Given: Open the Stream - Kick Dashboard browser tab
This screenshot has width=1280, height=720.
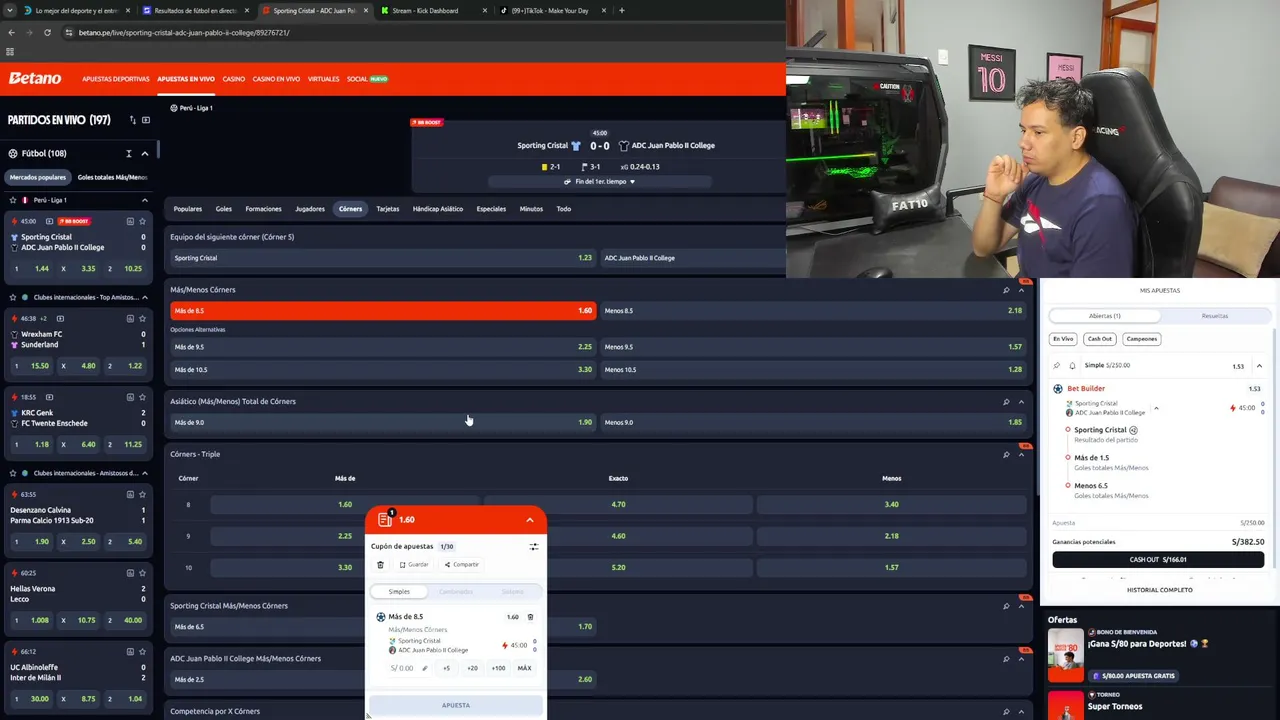Looking at the screenshot, I should click(433, 10).
